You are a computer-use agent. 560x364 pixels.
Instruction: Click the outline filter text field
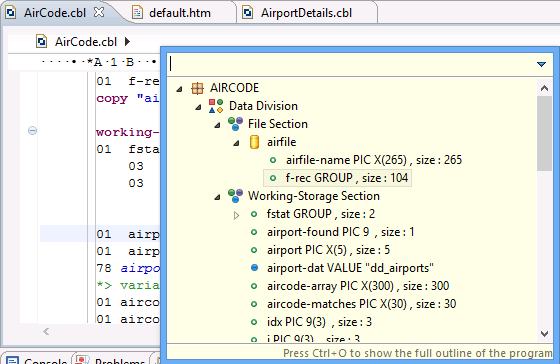352,64
